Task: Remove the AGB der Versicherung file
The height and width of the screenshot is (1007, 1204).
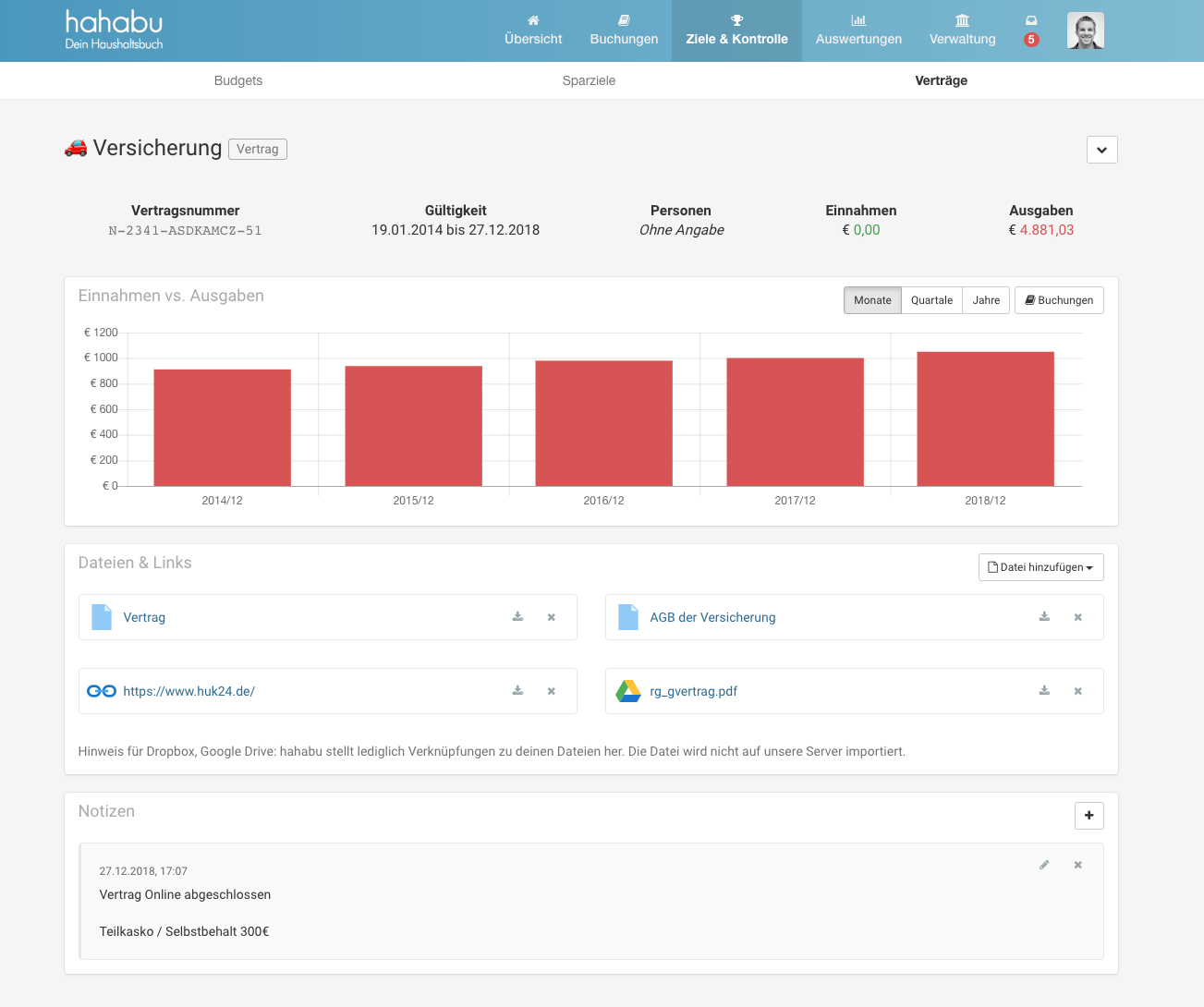Action: tap(1077, 617)
